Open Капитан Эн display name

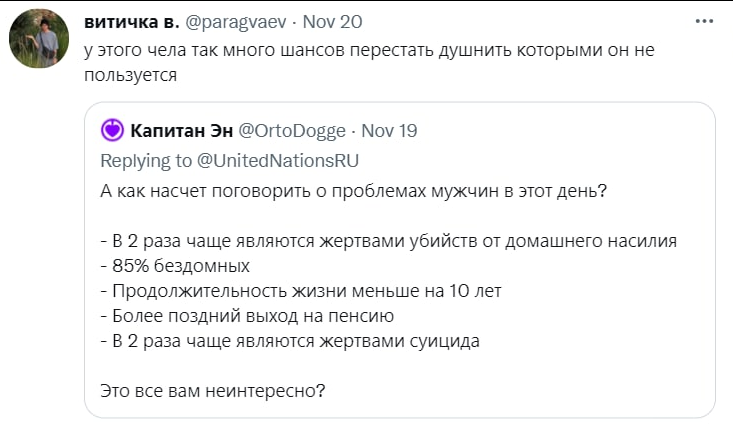click(179, 131)
